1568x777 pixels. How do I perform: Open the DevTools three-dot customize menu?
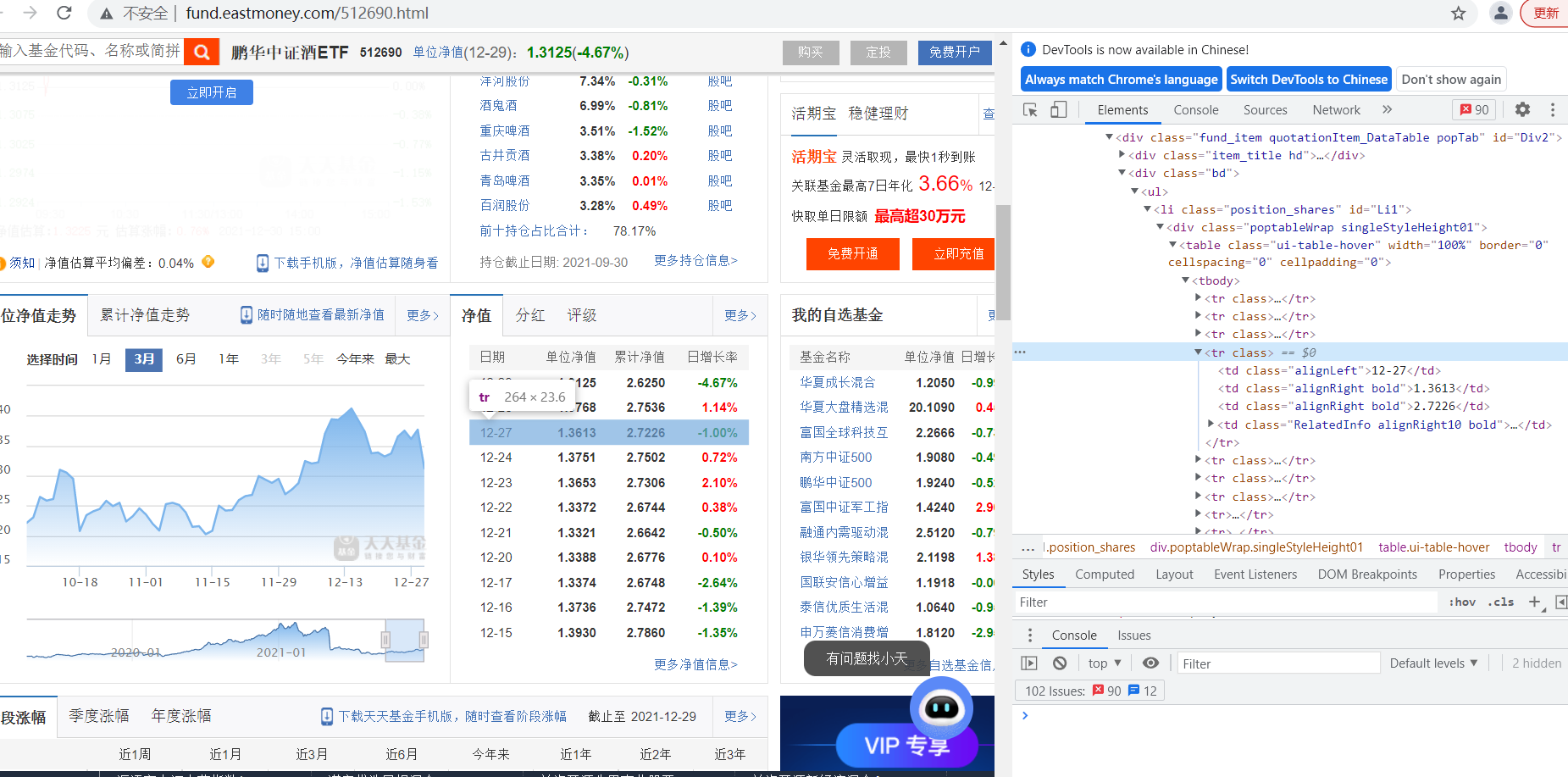(x=1552, y=109)
